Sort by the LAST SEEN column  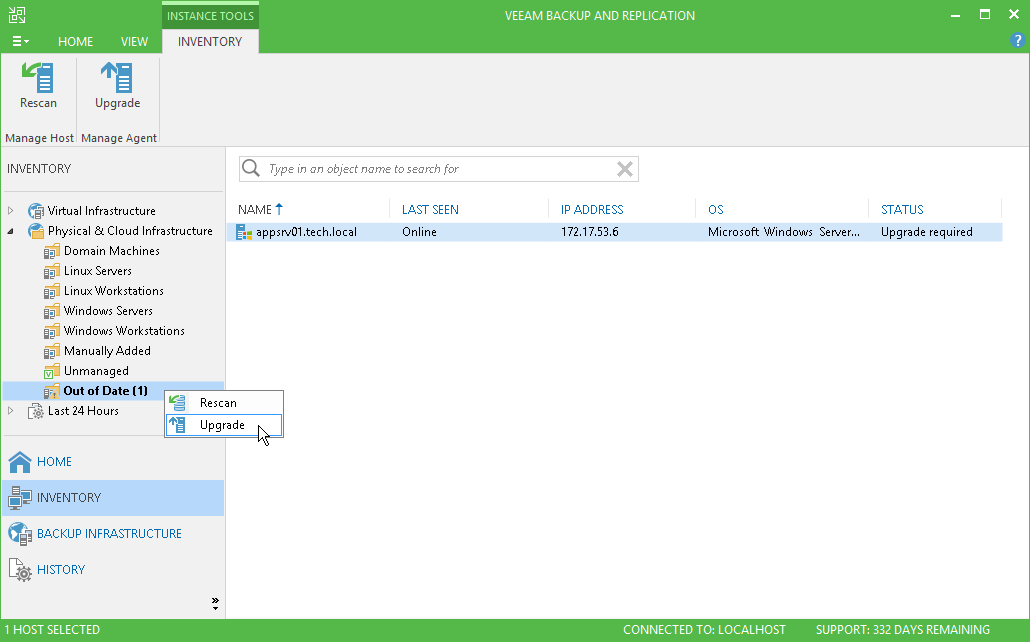(430, 210)
